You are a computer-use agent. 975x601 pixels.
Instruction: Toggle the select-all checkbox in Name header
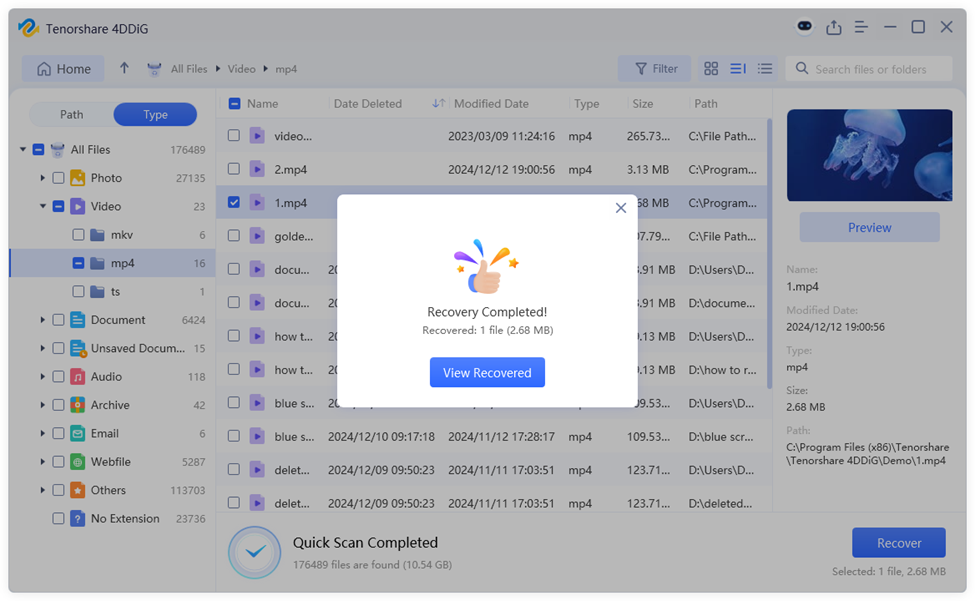click(x=234, y=104)
